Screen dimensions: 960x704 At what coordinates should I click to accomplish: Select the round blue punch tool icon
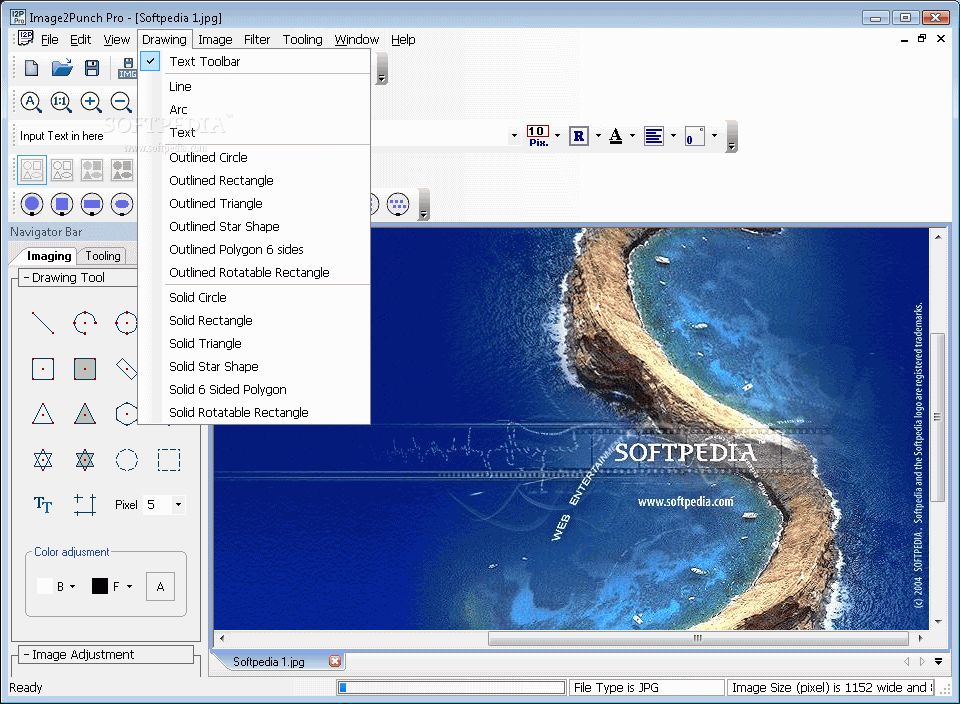coord(32,204)
